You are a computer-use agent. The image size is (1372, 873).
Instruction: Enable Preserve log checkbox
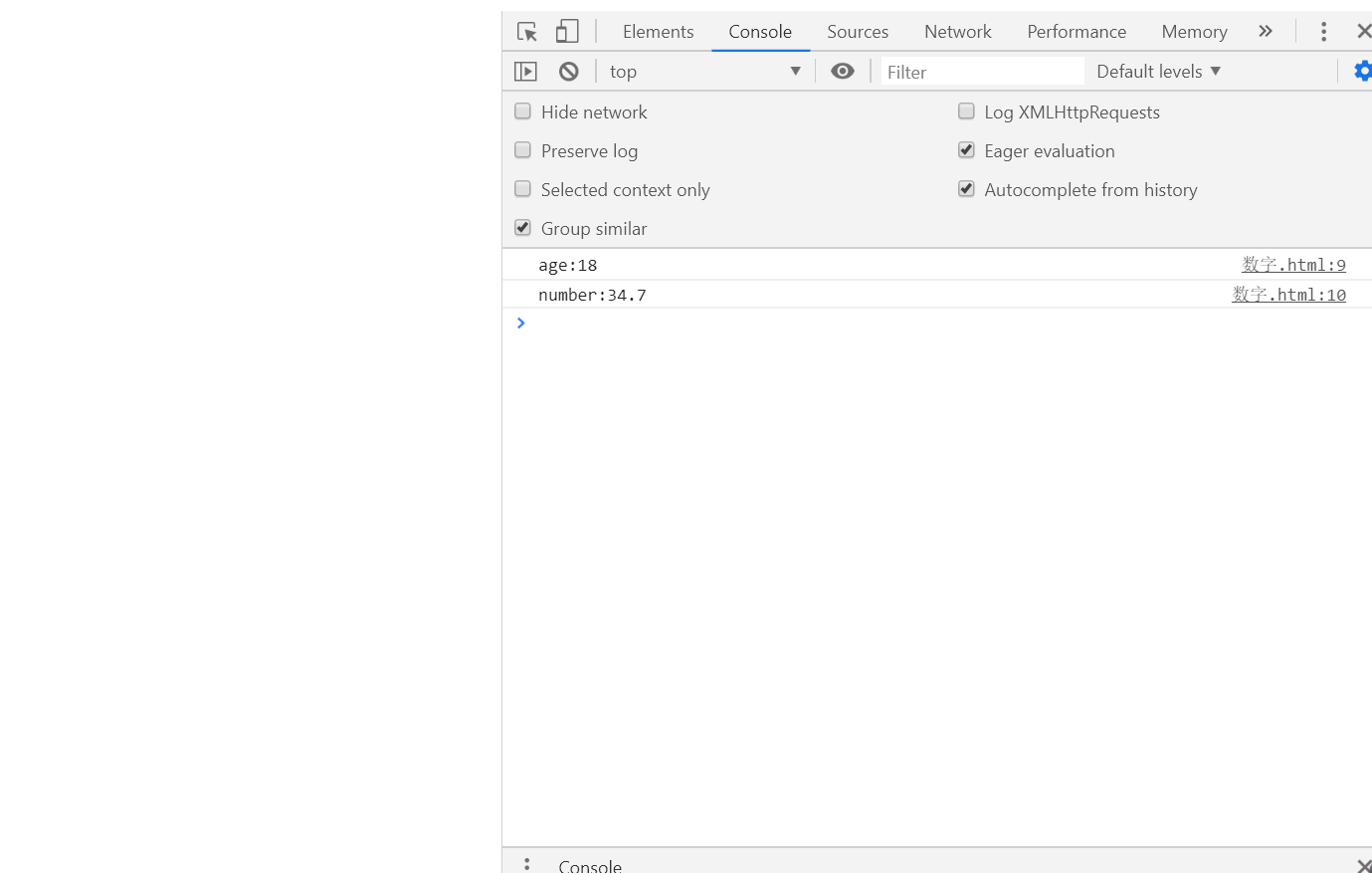[x=522, y=150]
